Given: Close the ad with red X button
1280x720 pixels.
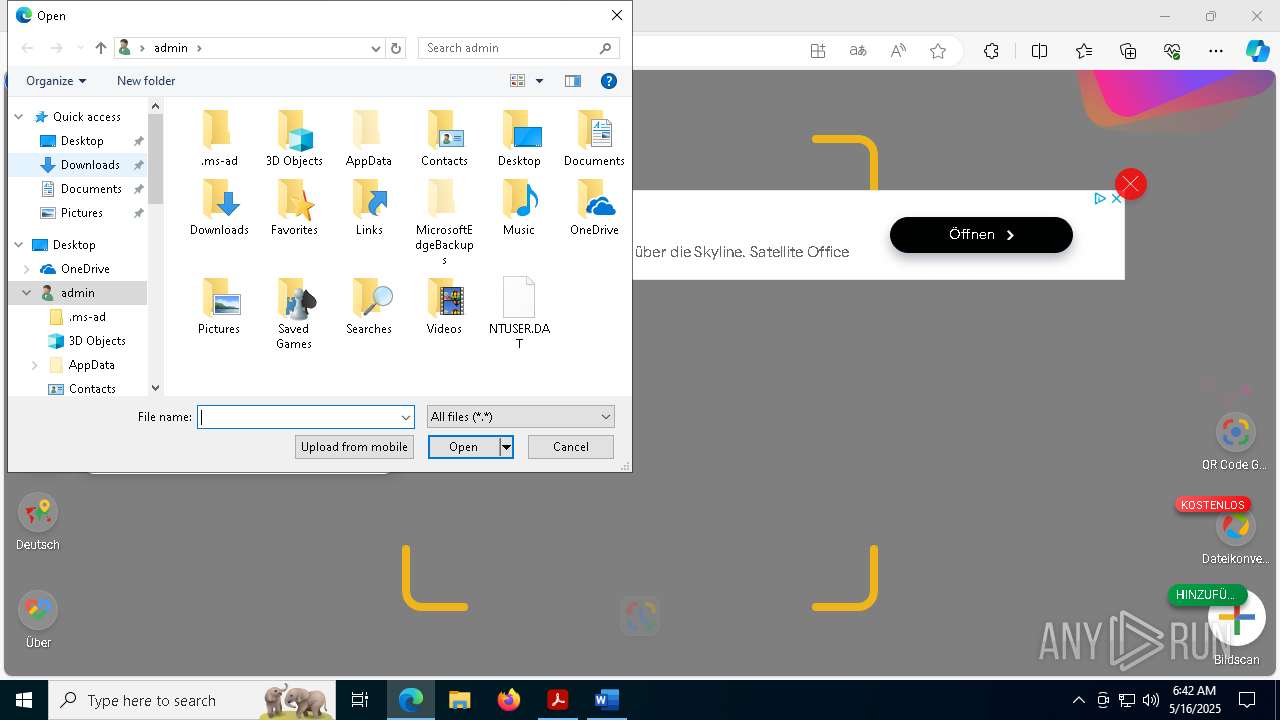Looking at the screenshot, I should pos(1130,184).
